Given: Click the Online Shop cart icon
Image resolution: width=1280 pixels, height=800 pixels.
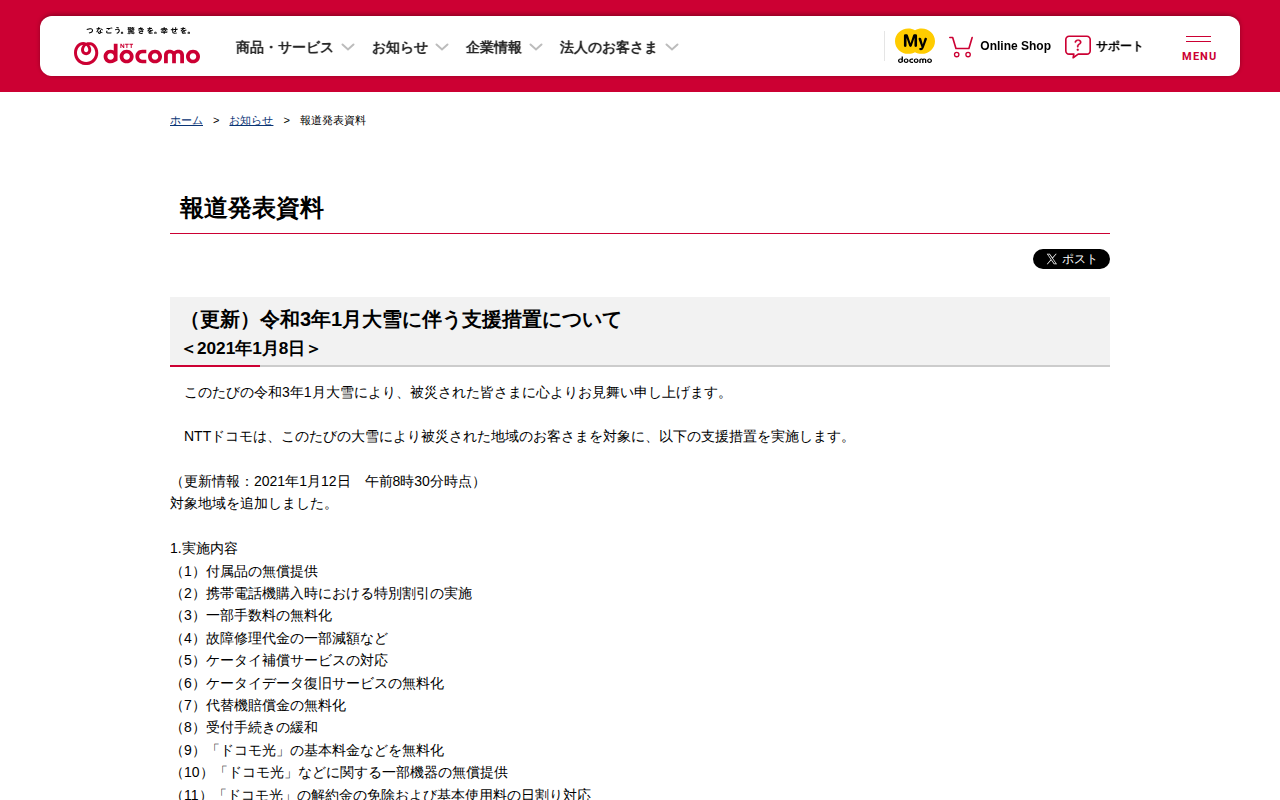Looking at the screenshot, I should pos(961,46).
